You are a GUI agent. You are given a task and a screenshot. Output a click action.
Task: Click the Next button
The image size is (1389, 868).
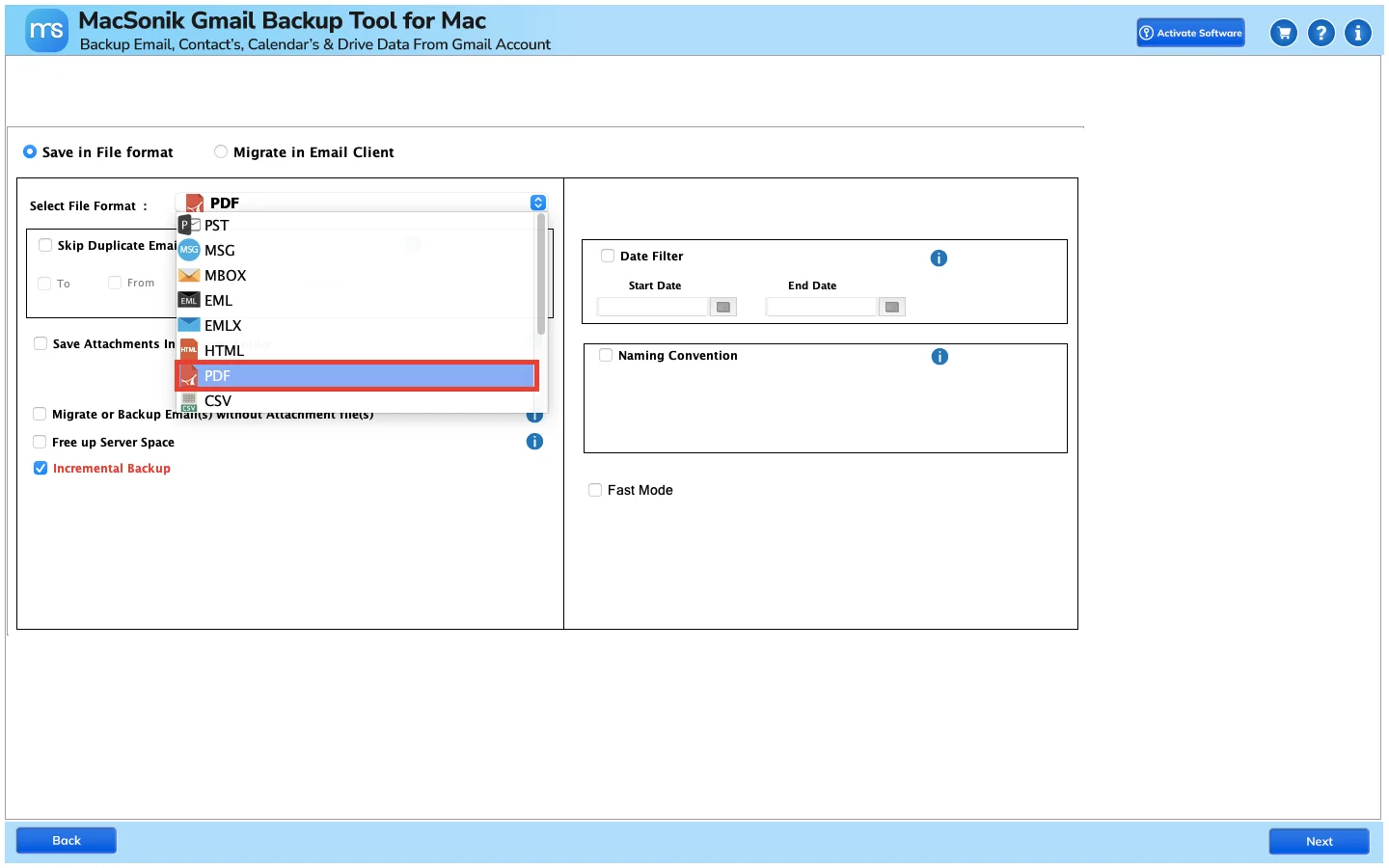(1319, 841)
